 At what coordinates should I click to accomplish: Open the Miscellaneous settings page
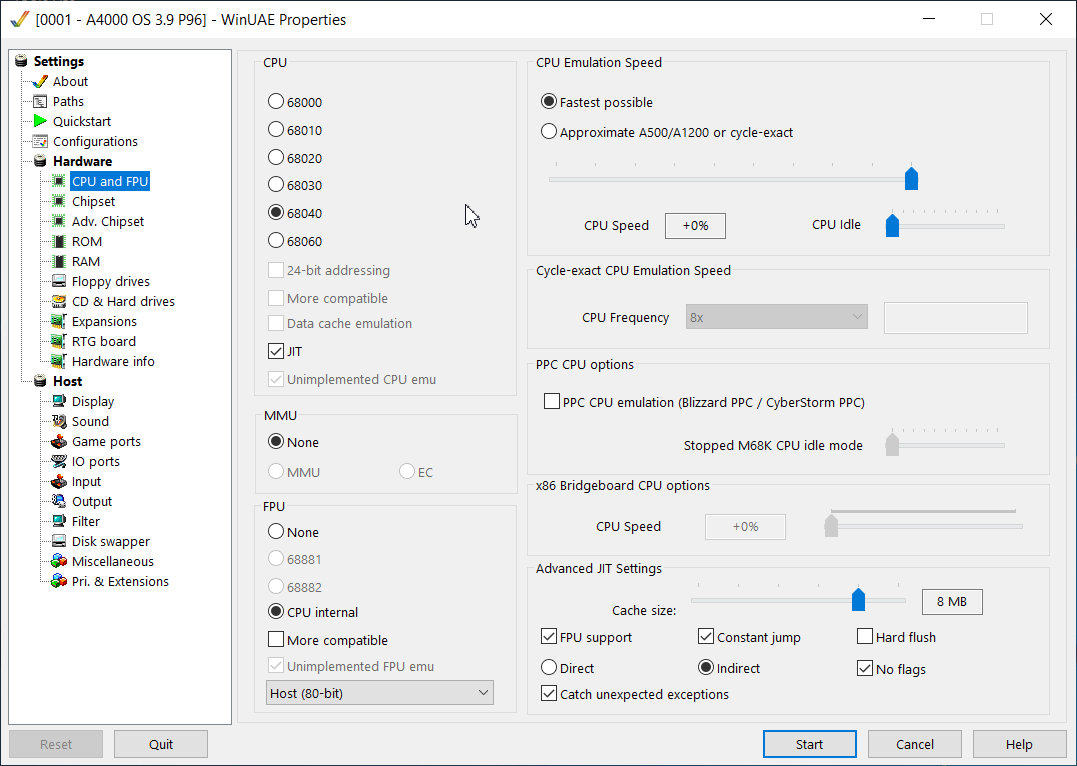113,561
